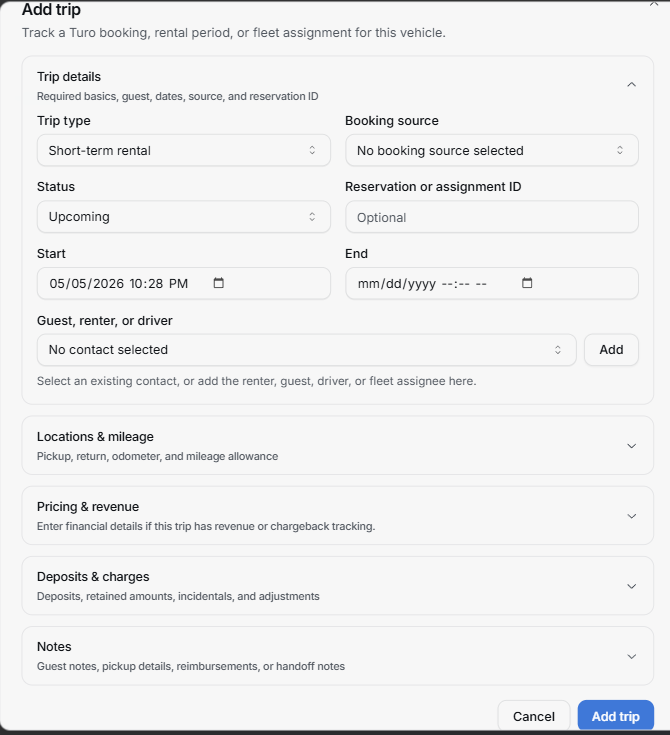The width and height of the screenshot is (670, 735).
Task: Expand the Pricing & revenue section
Action: point(632,516)
